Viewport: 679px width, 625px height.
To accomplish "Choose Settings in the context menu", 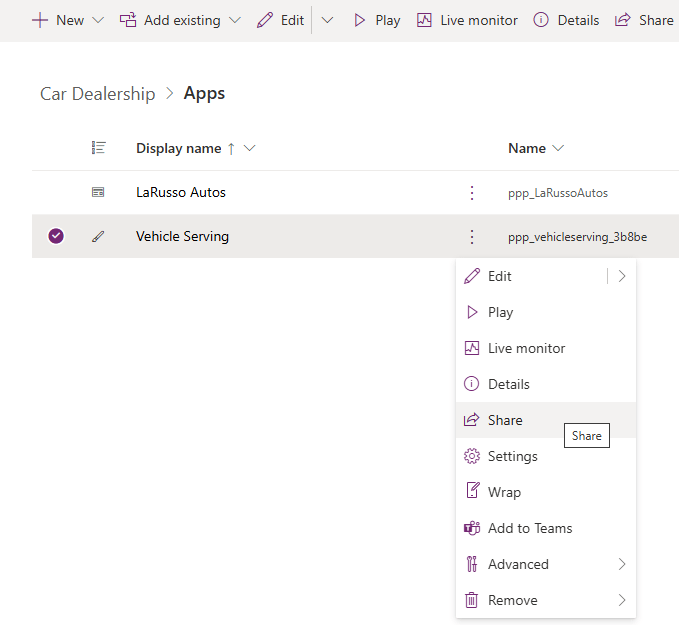I will coord(512,456).
